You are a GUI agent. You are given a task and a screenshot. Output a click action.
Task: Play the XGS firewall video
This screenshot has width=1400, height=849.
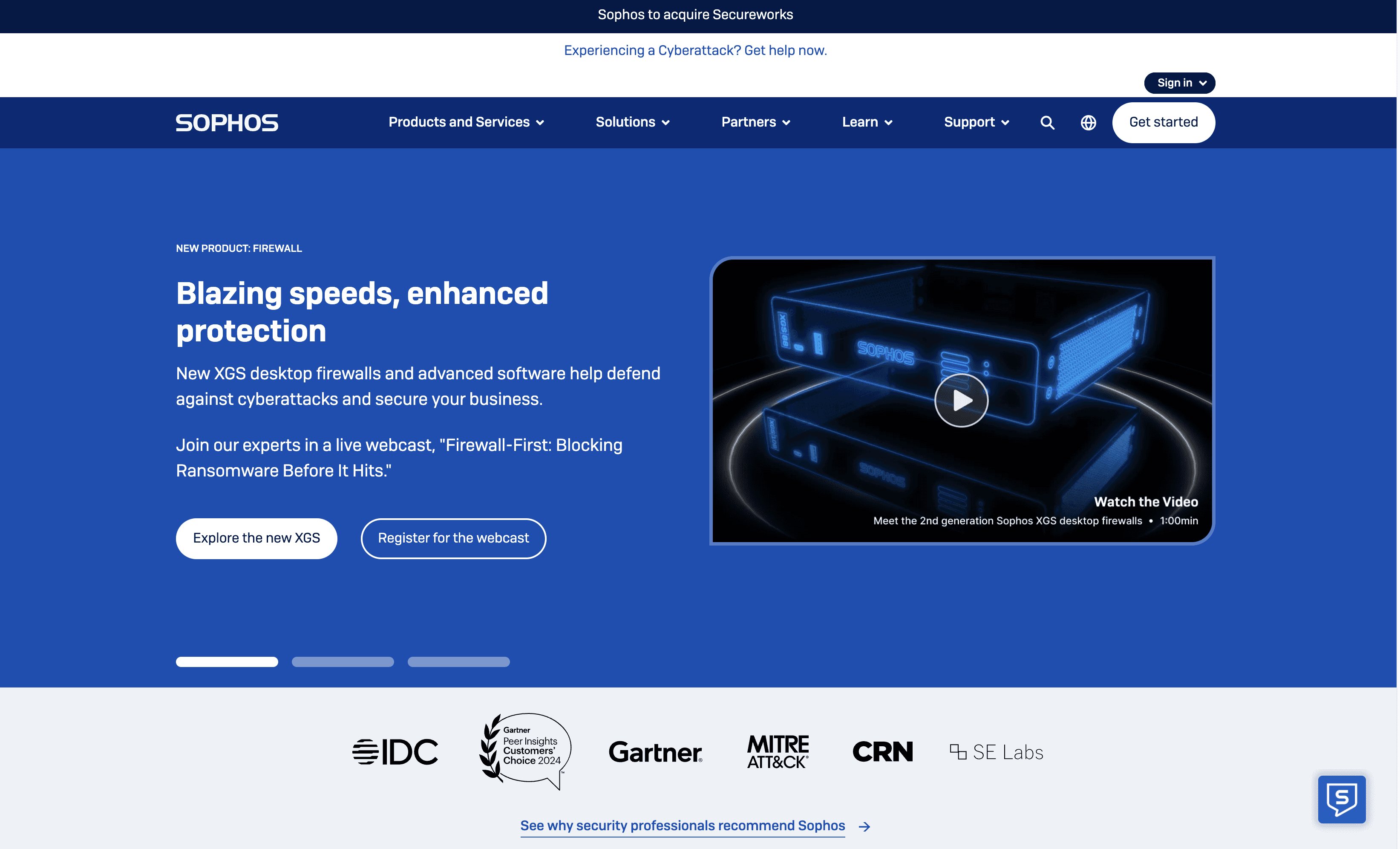(961, 401)
